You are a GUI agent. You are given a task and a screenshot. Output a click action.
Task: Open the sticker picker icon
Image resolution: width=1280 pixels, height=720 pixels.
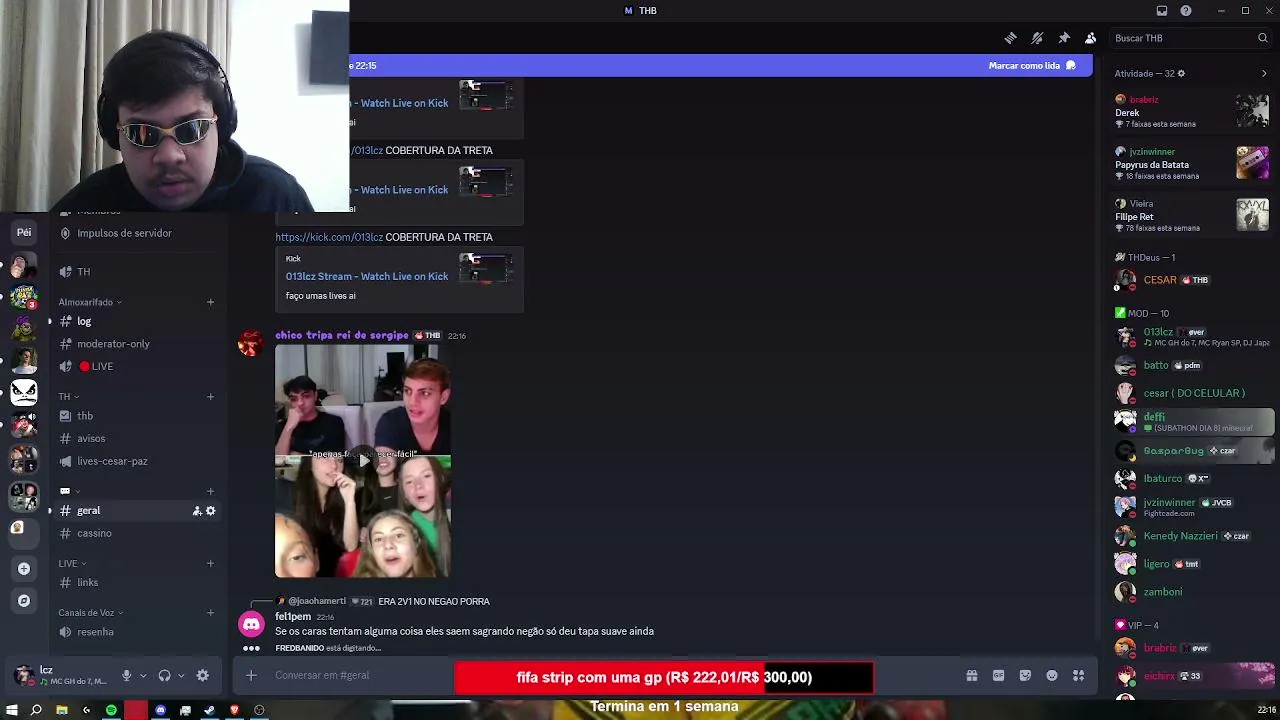coord(1025,676)
